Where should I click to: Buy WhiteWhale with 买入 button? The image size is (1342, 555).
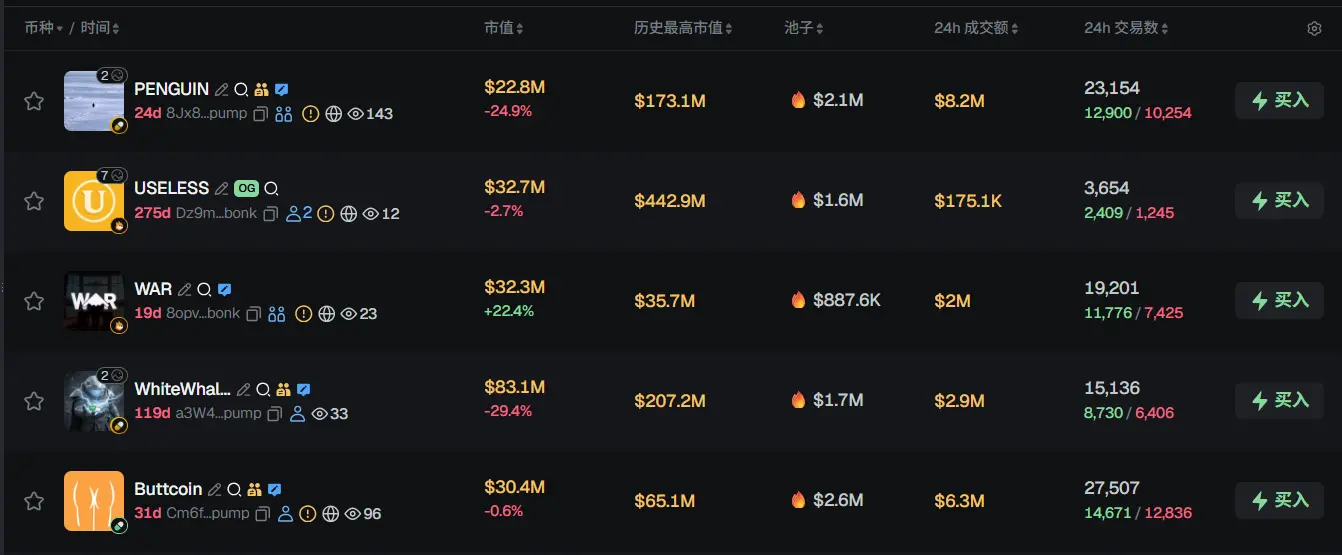[x=1280, y=400]
